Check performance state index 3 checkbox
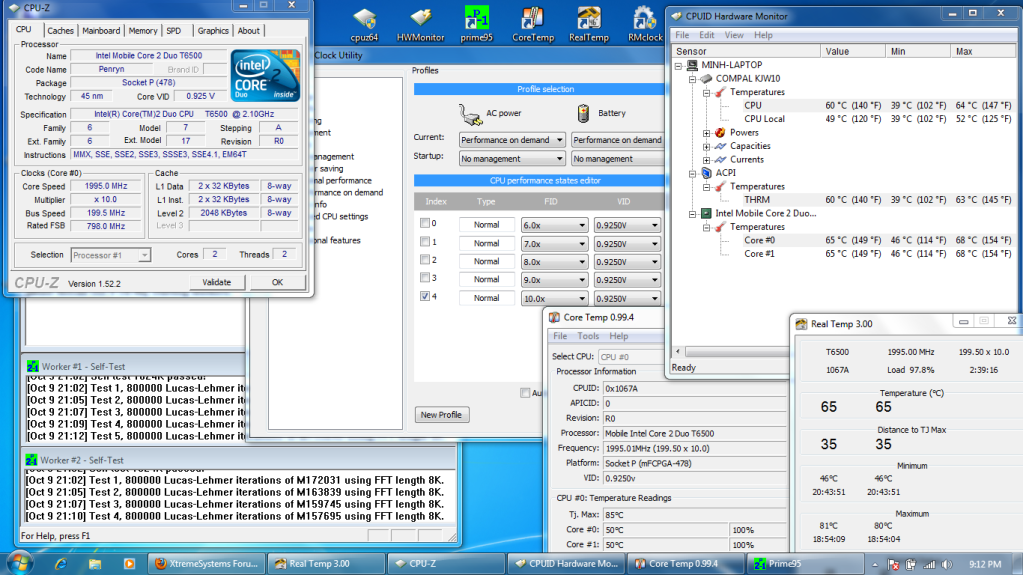 coord(425,277)
